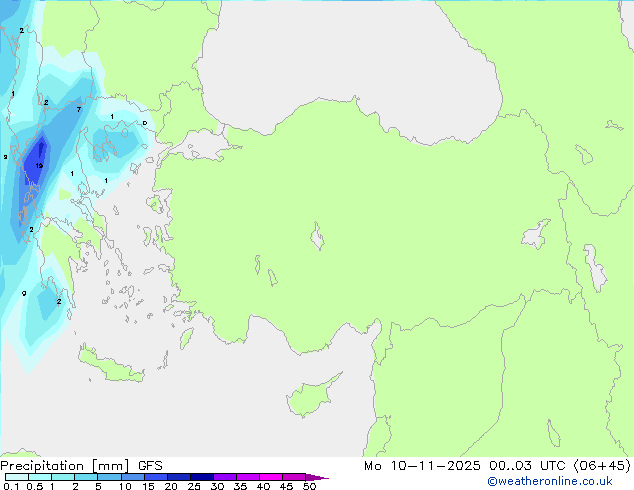Click the date text 'Mo 10-11-2025'
The width and height of the screenshot is (634, 490).
[x=422, y=466]
